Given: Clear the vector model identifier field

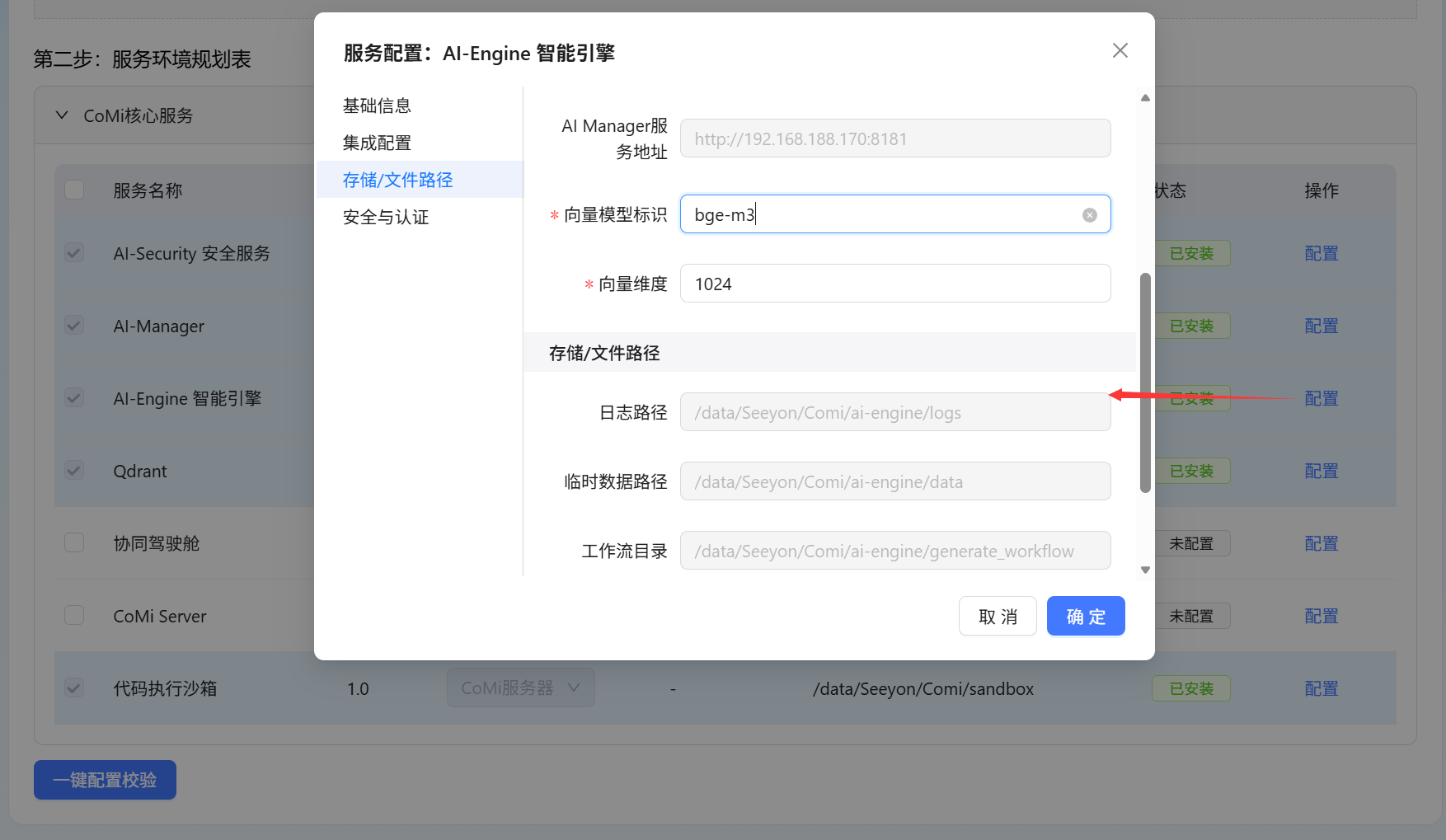Looking at the screenshot, I should (x=1089, y=215).
